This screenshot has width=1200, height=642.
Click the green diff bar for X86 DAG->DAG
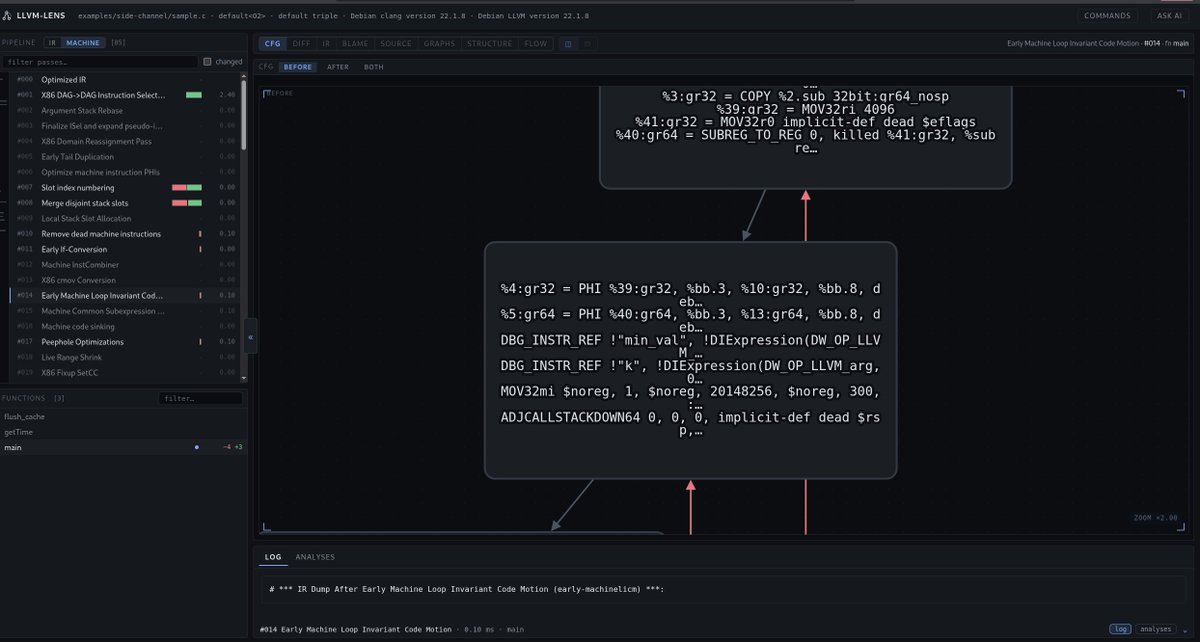[x=194, y=95]
